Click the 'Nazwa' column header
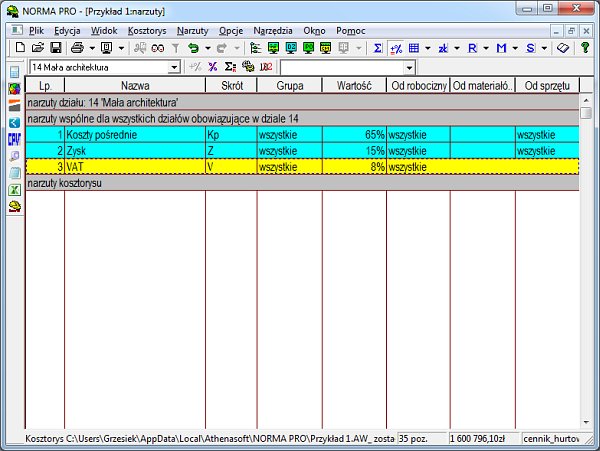The width and height of the screenshot is (600, 451). pyautogui.click(x=134, y=86)
